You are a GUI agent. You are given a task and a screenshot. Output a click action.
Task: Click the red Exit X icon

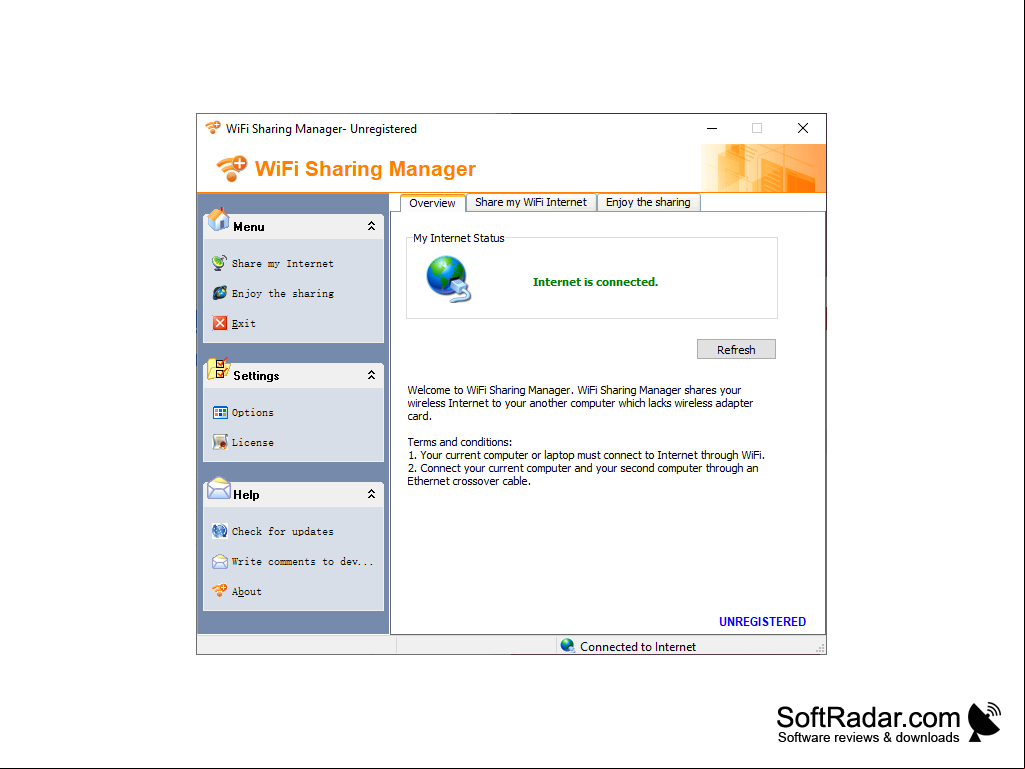tap(220, 323)
